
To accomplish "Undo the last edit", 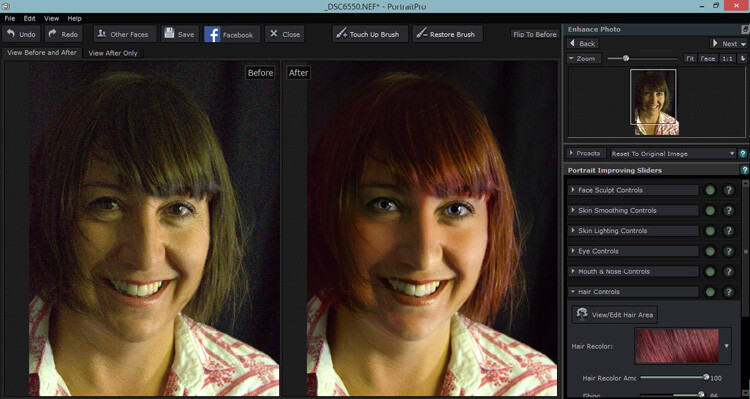I will [21, 34].
